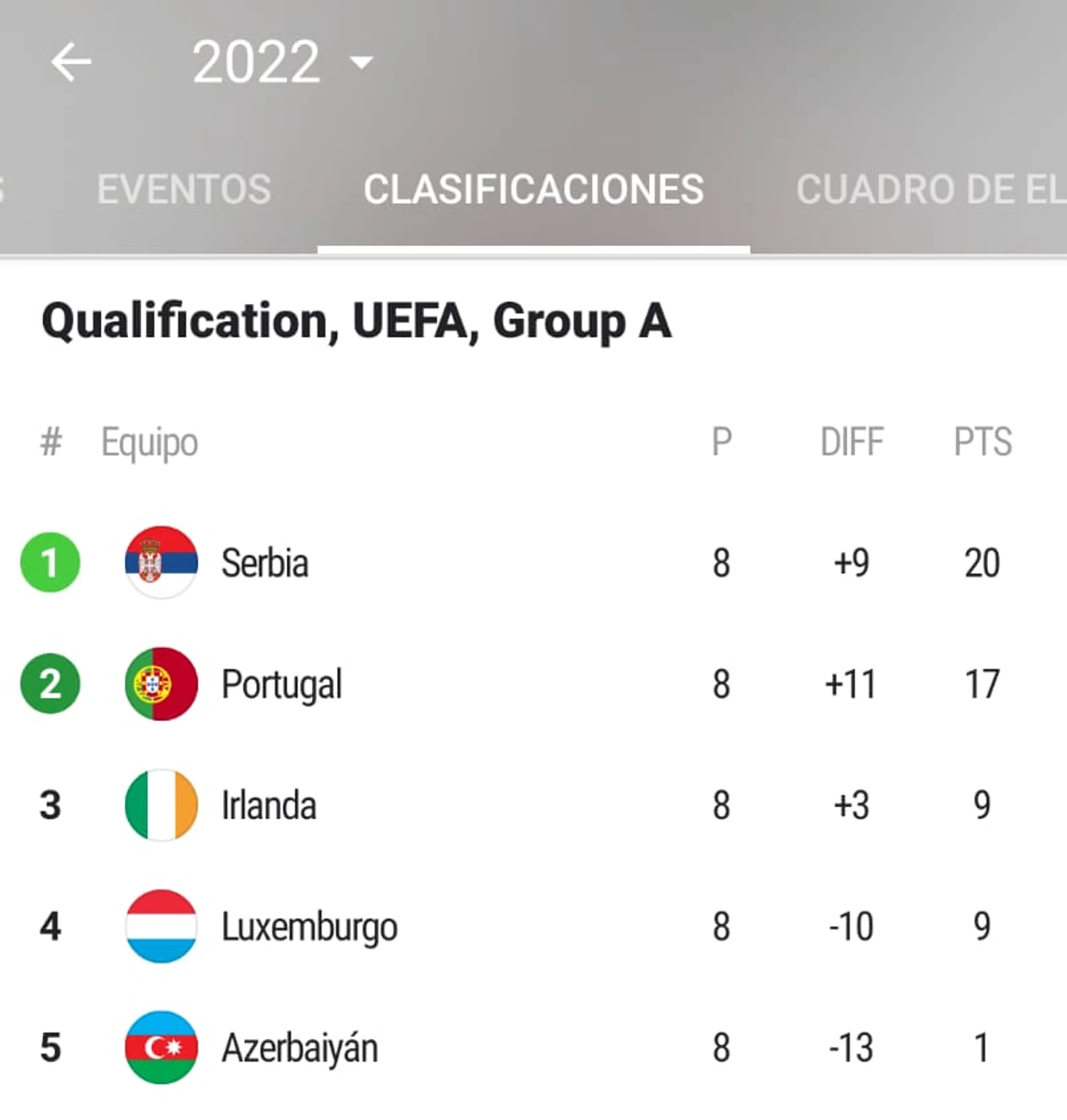Click the Qualification, UEFA, Group A heading
Viewport: 1067px width, 1120px height.
coord(356,321)
